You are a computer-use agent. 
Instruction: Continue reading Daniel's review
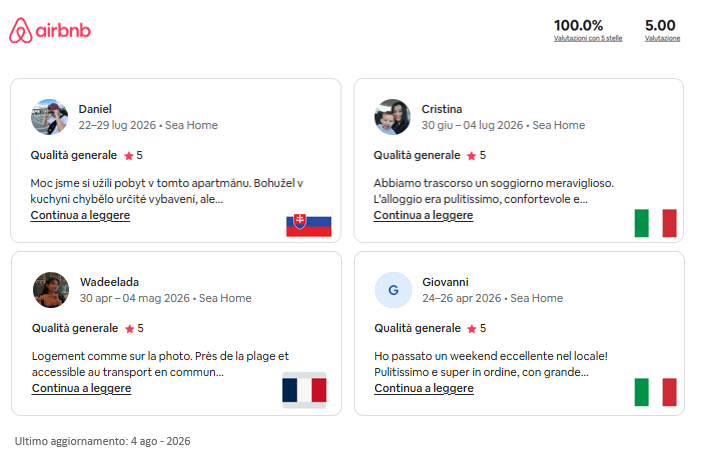pyautogui.click(x=80, y=215)
